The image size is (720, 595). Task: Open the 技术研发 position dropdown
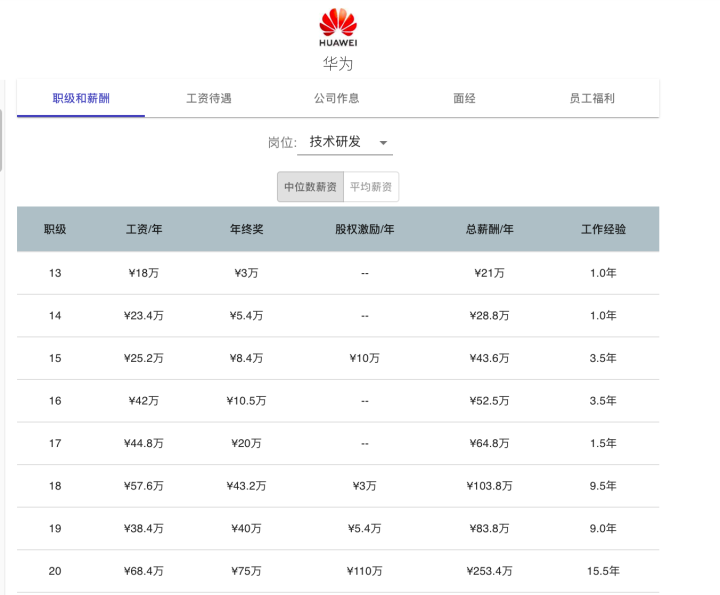[345, 142]
